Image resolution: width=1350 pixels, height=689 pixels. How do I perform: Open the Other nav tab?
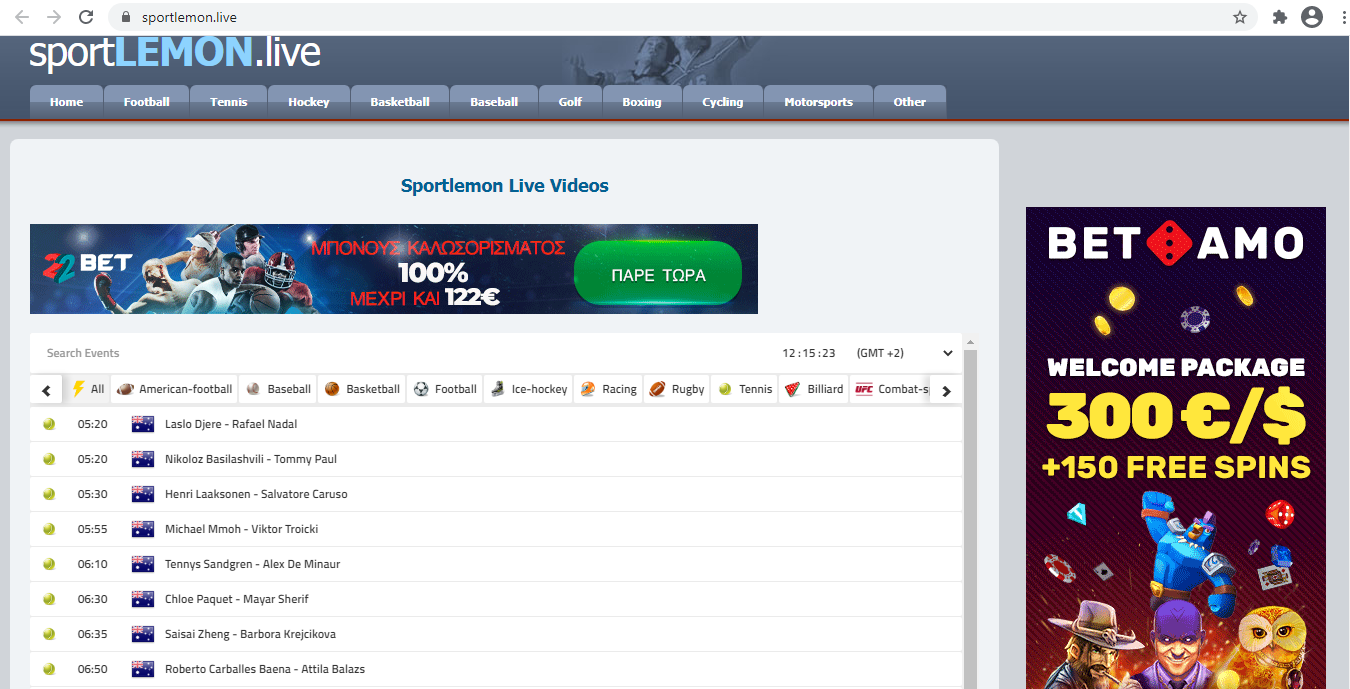pos(909,102)
